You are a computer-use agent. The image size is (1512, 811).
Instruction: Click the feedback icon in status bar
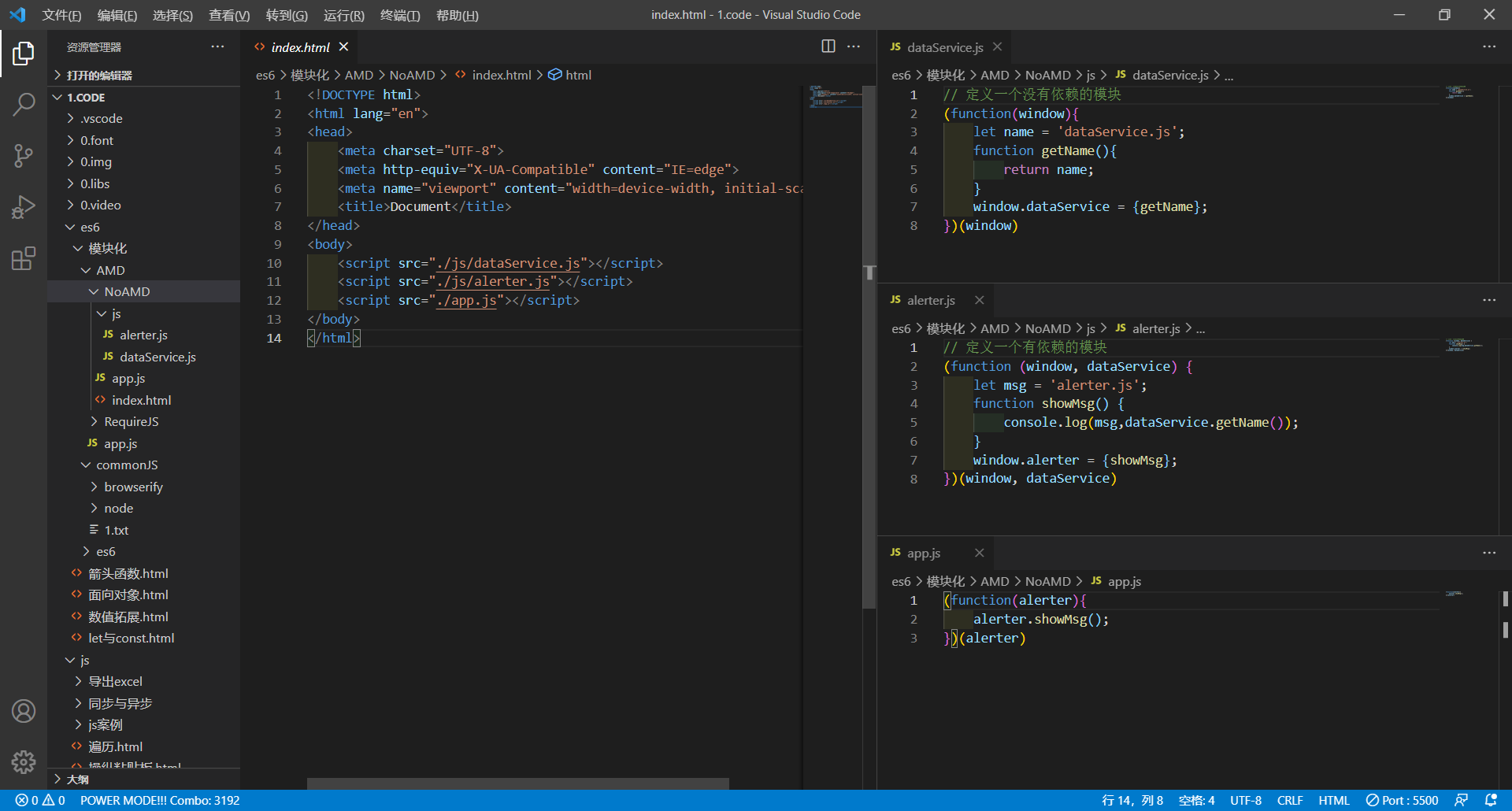(x=1461, y=800)
